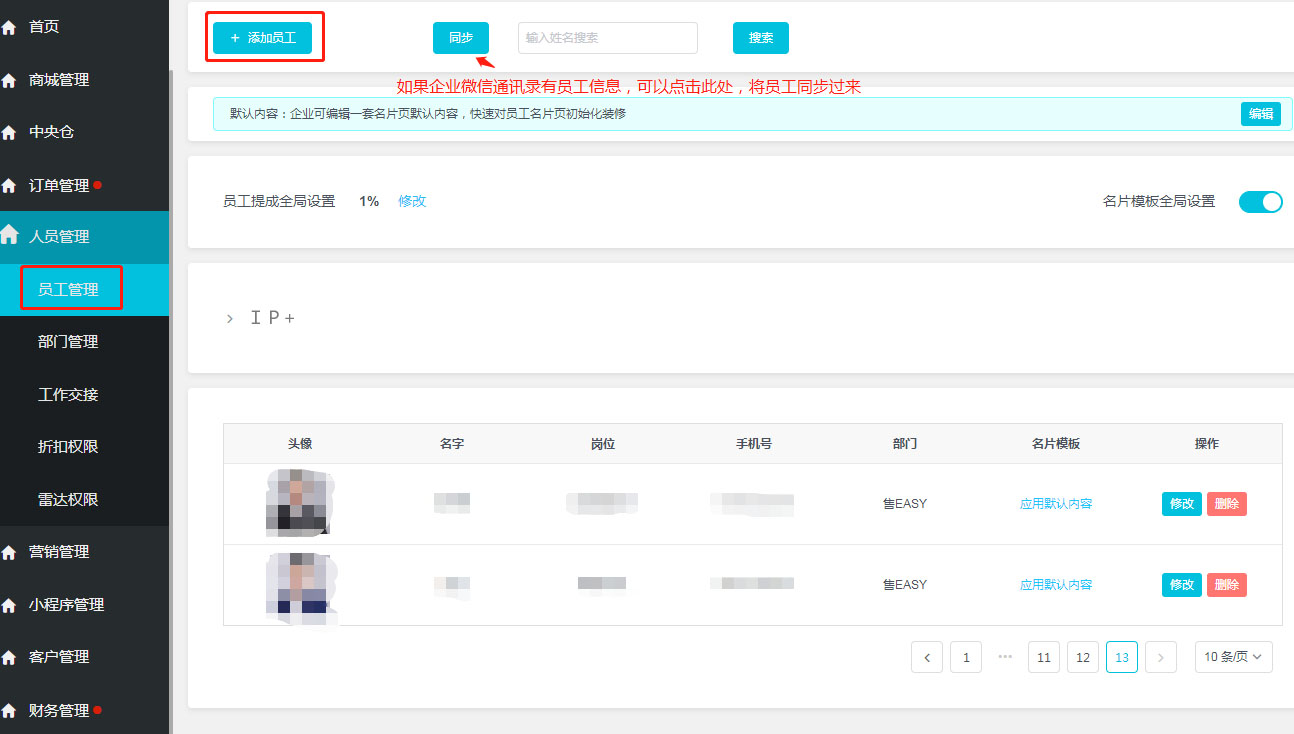The image size is (1294, 734).
Task: Click the 输入姓名搜索 search field
Action: pyautogui.click(x=607, y=38)
